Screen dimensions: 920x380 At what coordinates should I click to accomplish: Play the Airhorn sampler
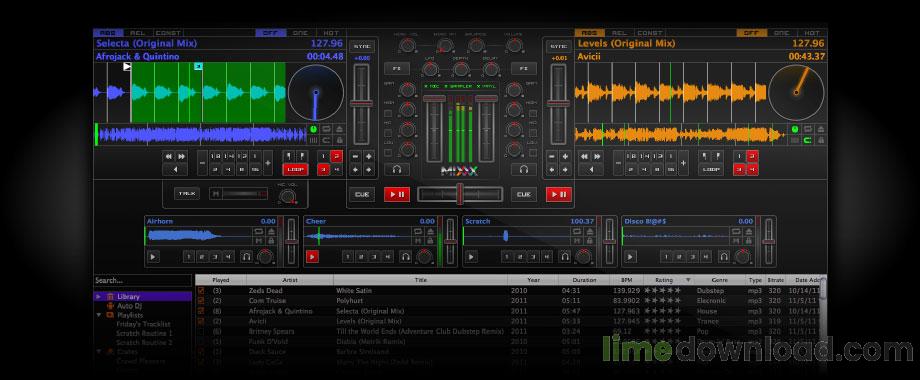153,256
